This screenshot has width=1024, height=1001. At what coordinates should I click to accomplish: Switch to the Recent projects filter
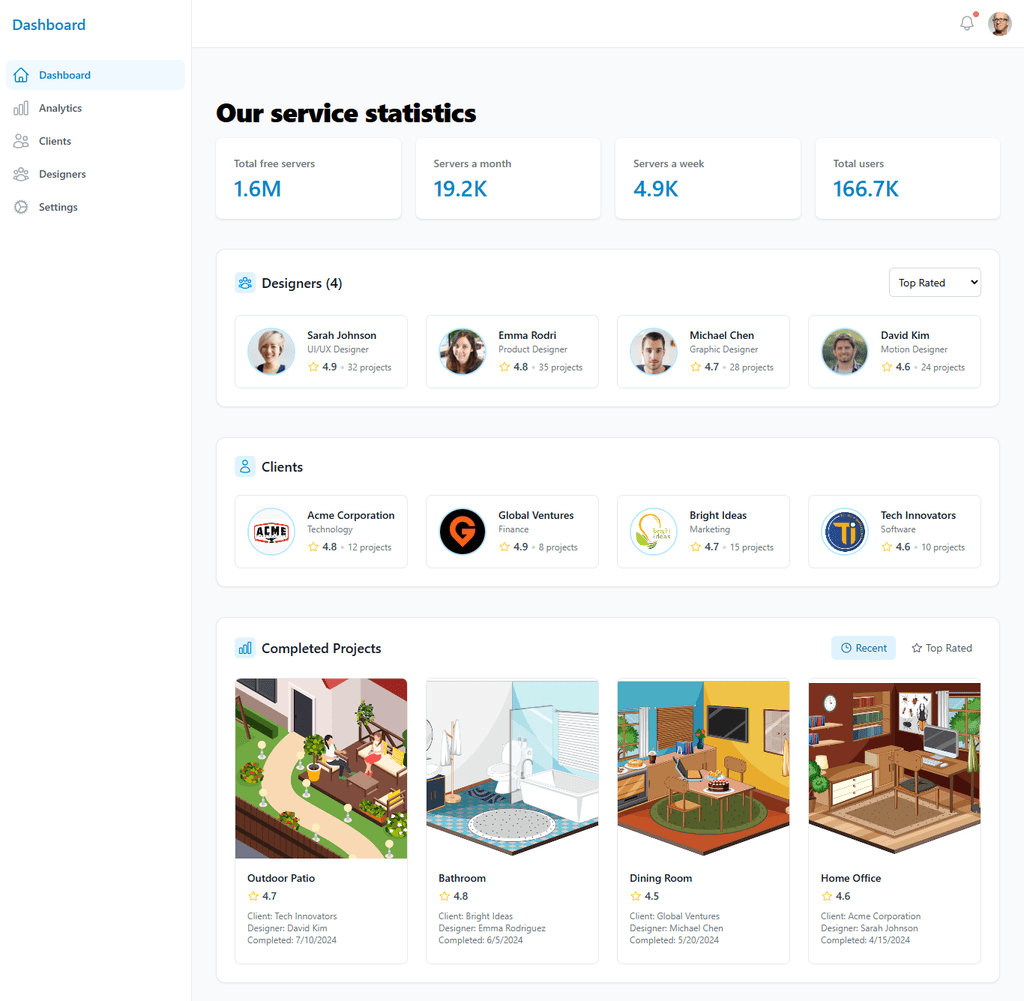pyautogui.click(x=863, y=648)
